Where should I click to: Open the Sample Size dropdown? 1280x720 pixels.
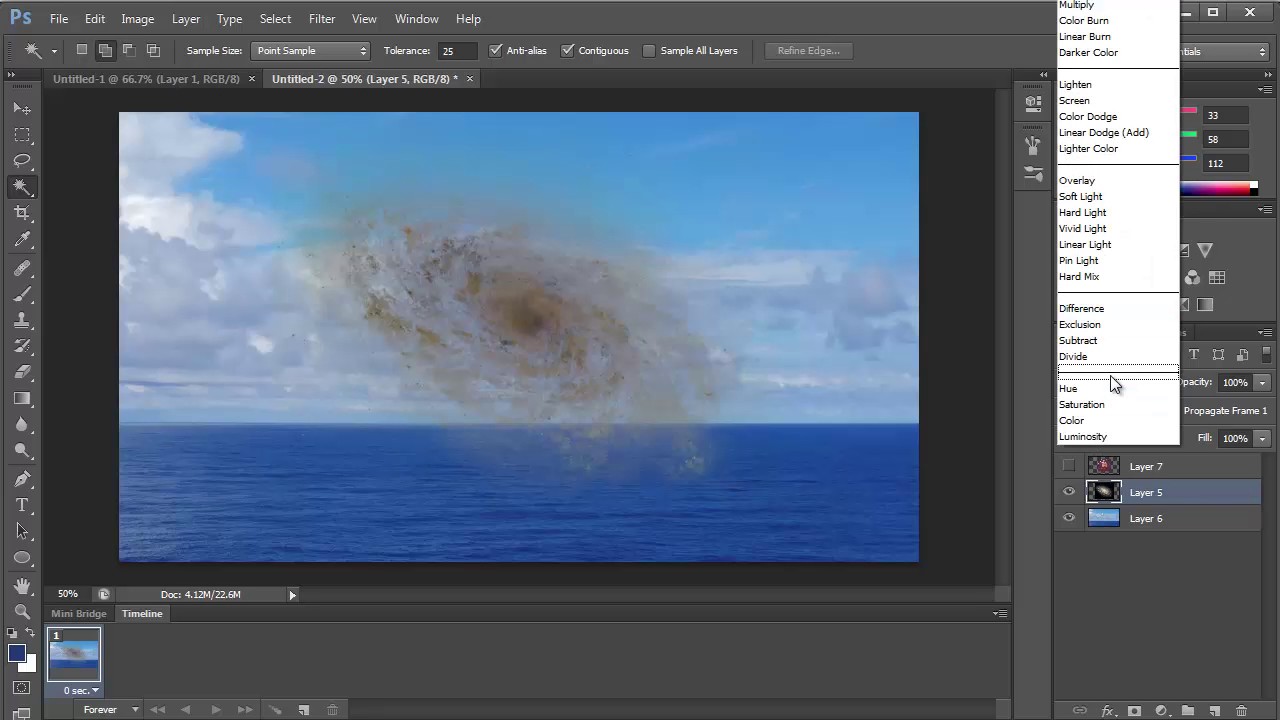click(311, 51)
